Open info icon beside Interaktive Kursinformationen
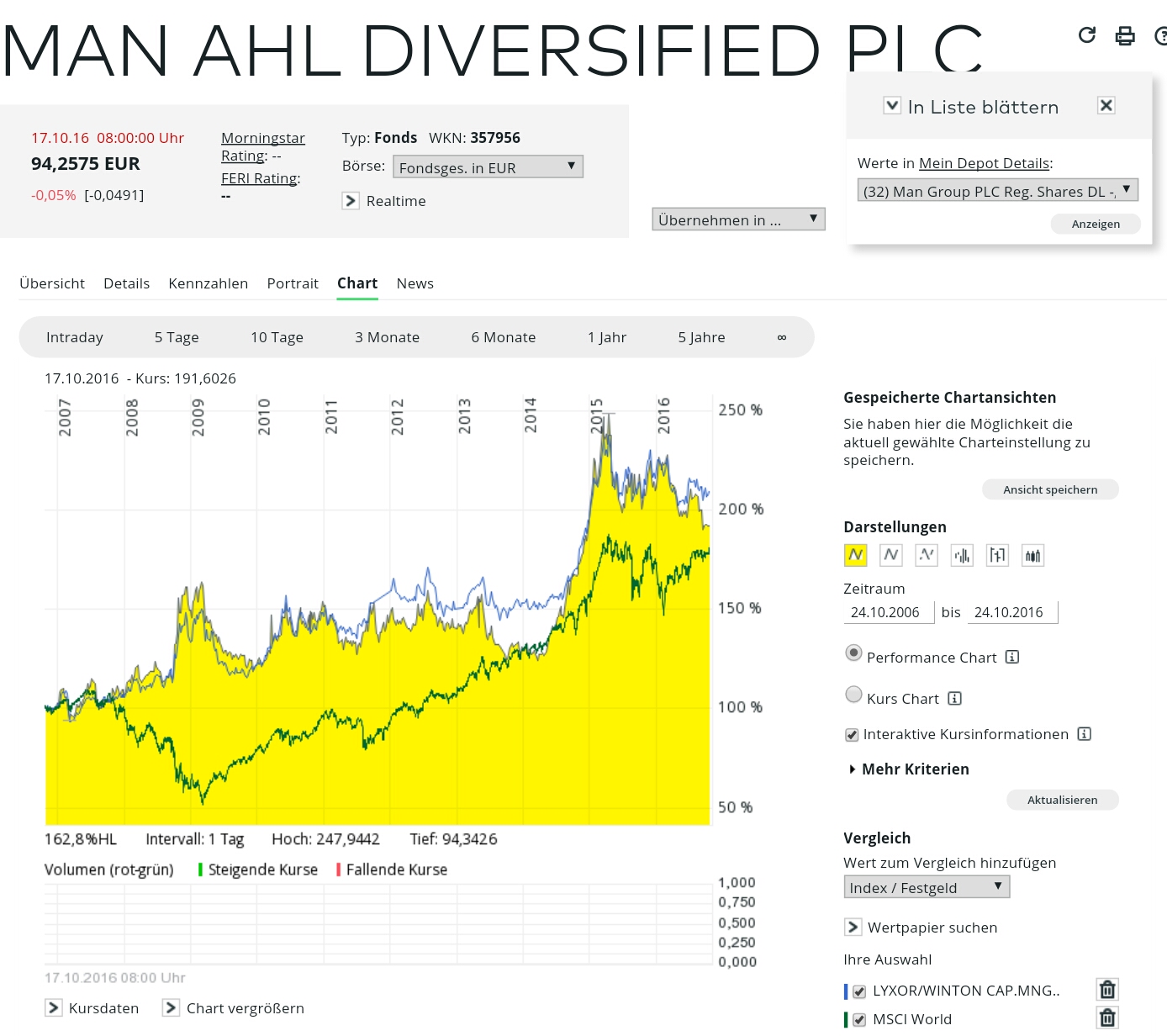The height and width of the screenshot is (1036, 1167). click(x=1085, y=733)
